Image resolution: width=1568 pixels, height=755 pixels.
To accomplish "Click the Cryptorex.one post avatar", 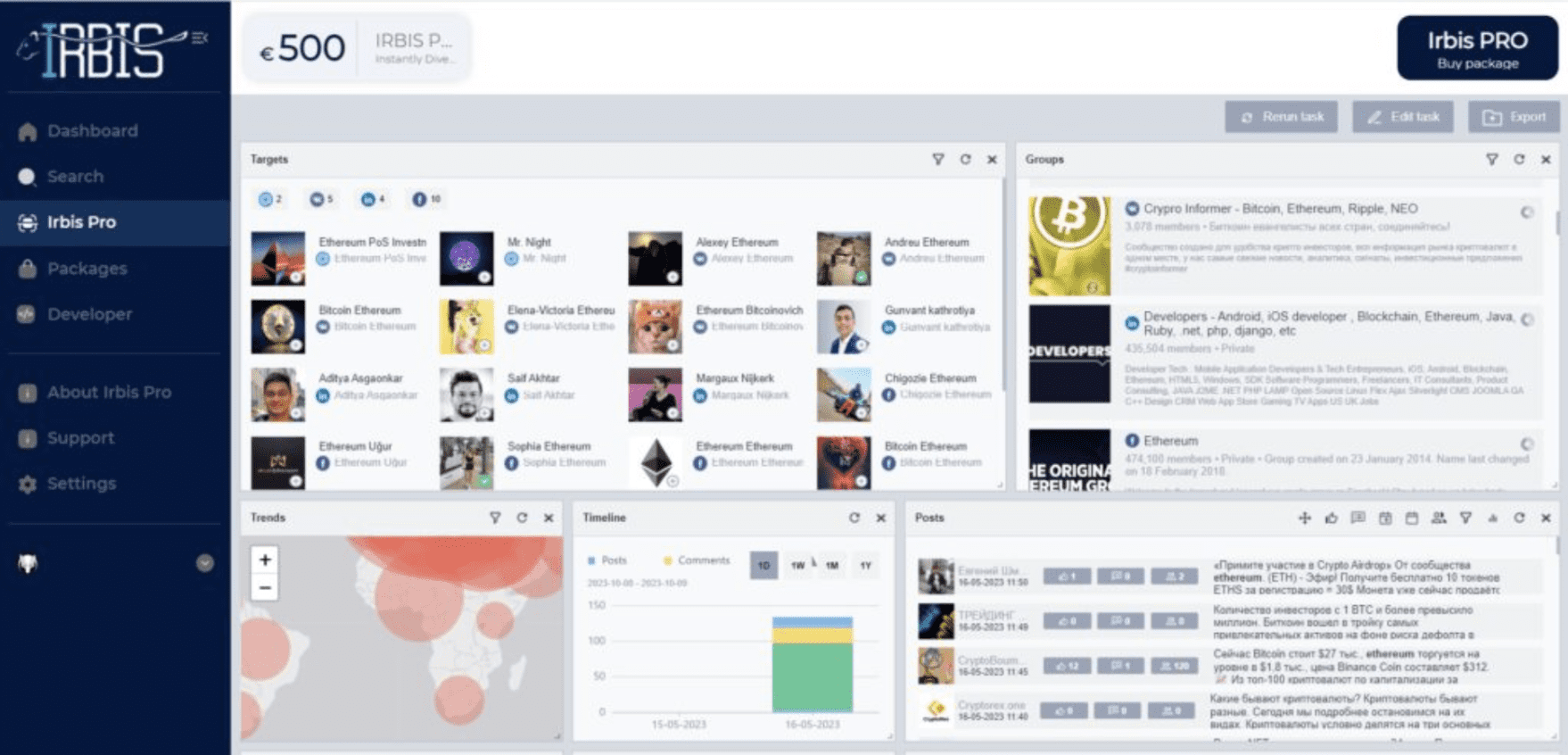I will click(x=936, y=710).
